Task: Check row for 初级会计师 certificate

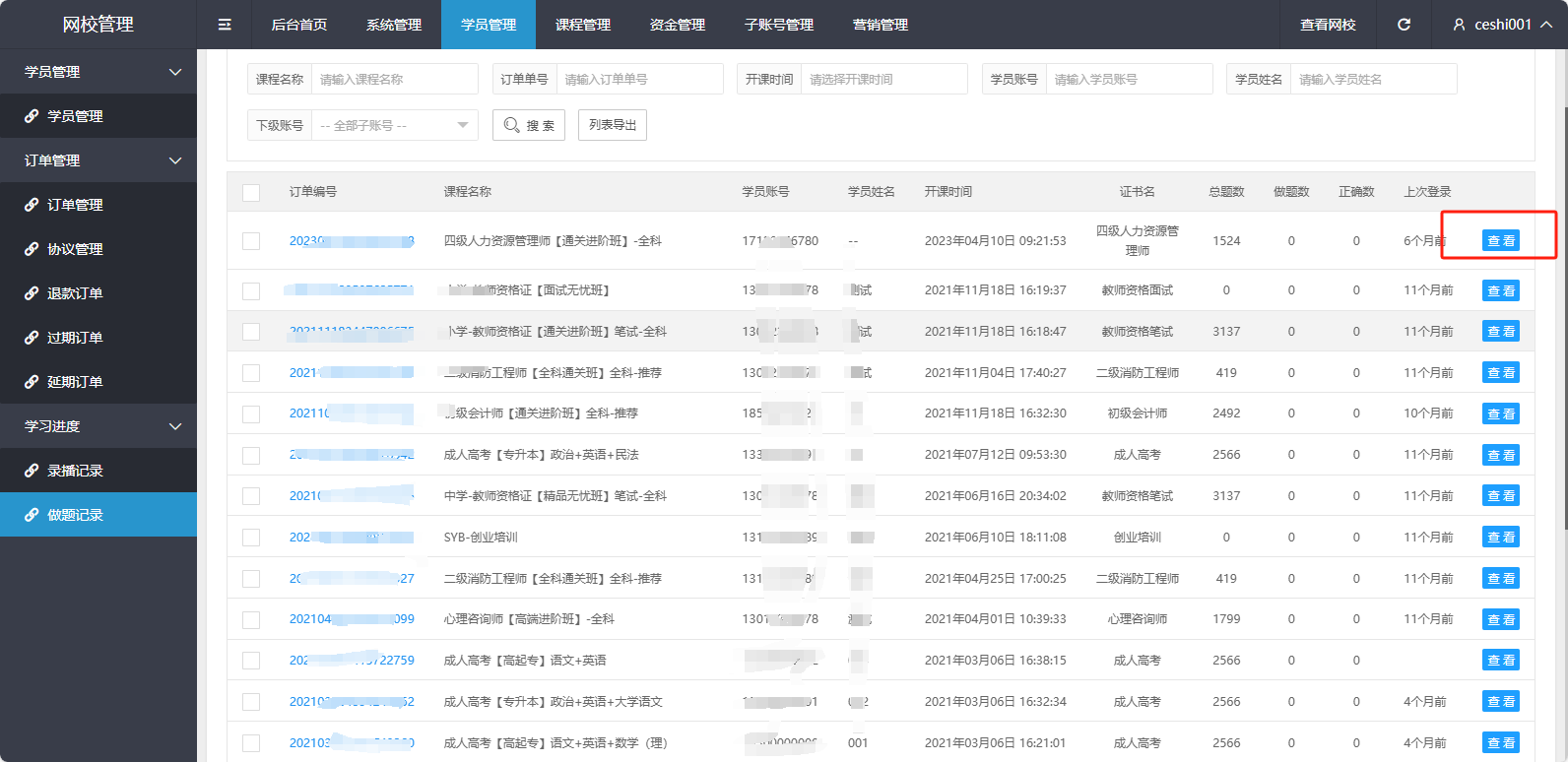Action: 251,413
